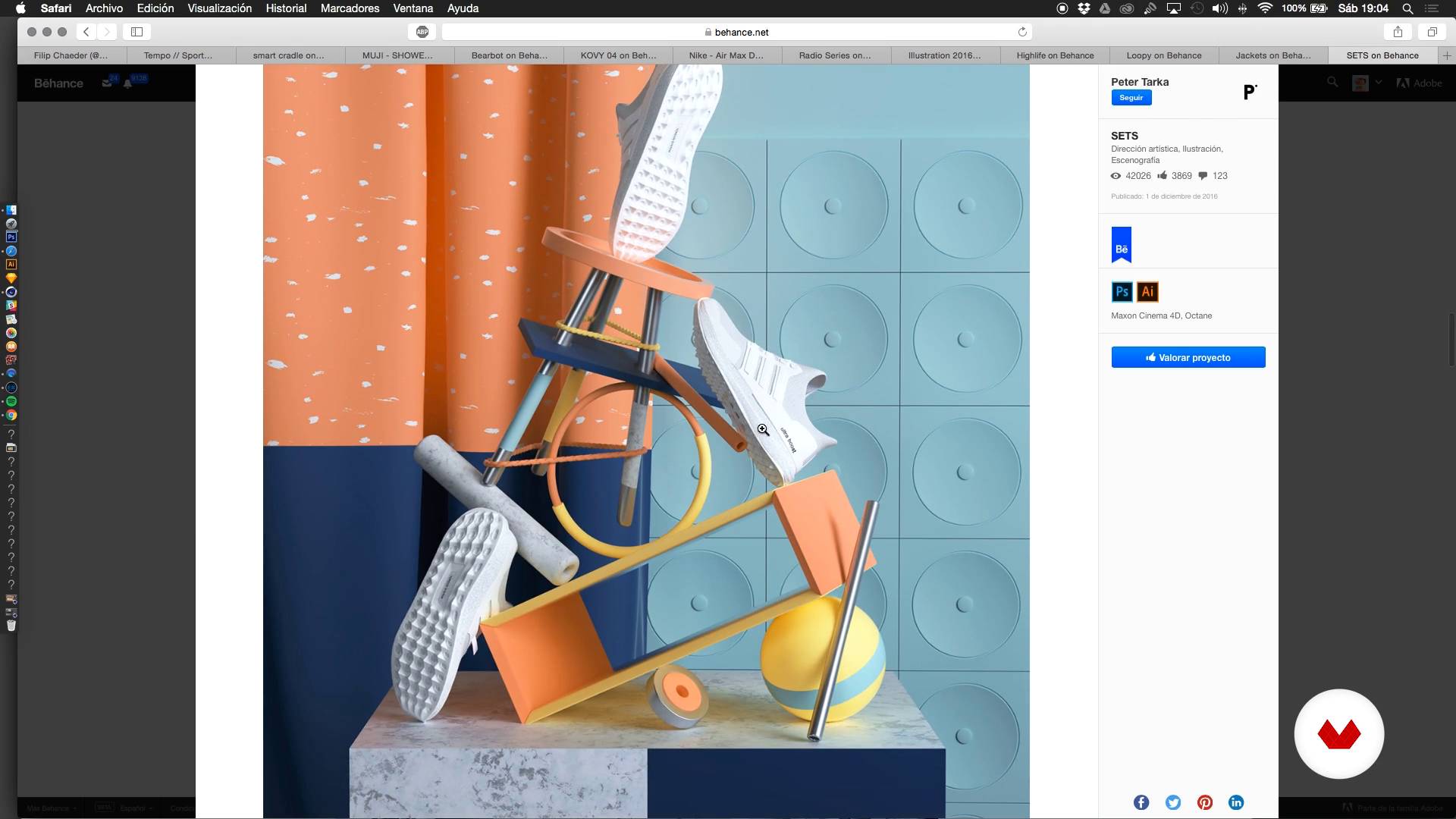Open Spotify from the Dock
The width and height of the screenshot is (1456, 819).
click(11, 401)
